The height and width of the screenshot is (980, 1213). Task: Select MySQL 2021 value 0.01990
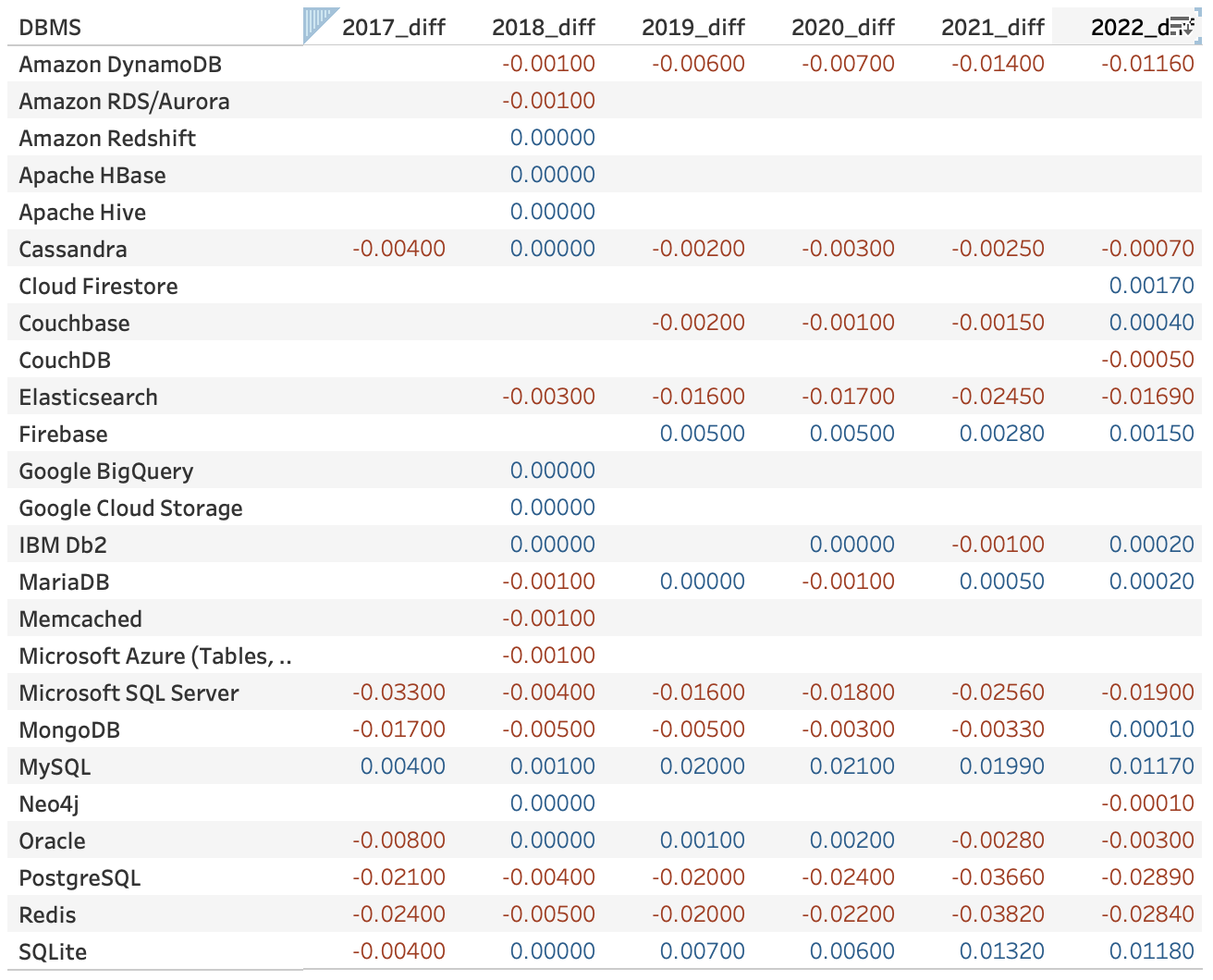(1002, 766)
